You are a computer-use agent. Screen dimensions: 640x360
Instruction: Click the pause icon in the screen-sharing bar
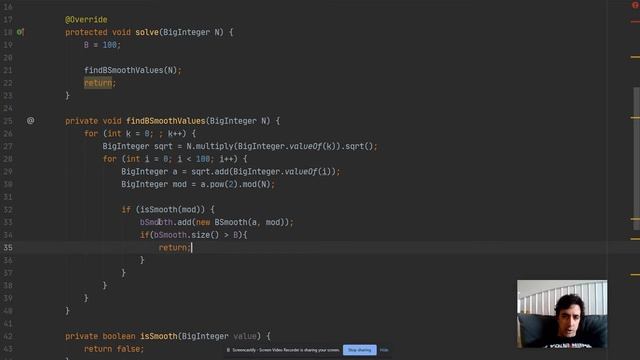tap(228, 350)
